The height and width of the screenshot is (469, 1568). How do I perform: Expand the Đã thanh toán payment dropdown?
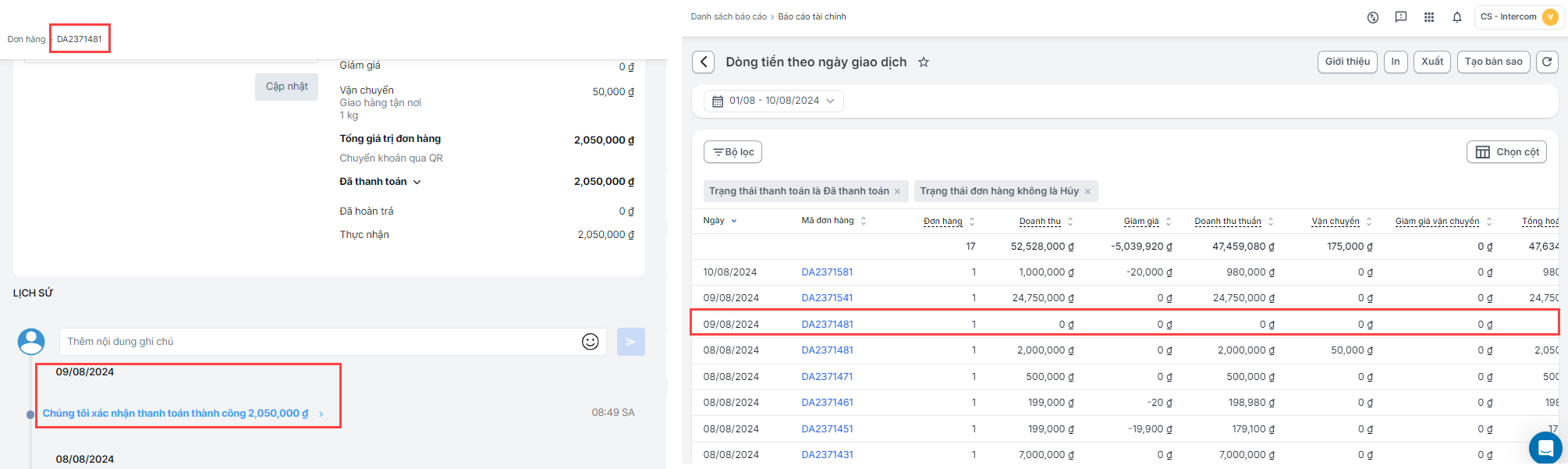pyautogui.click(x=417, y=182)
